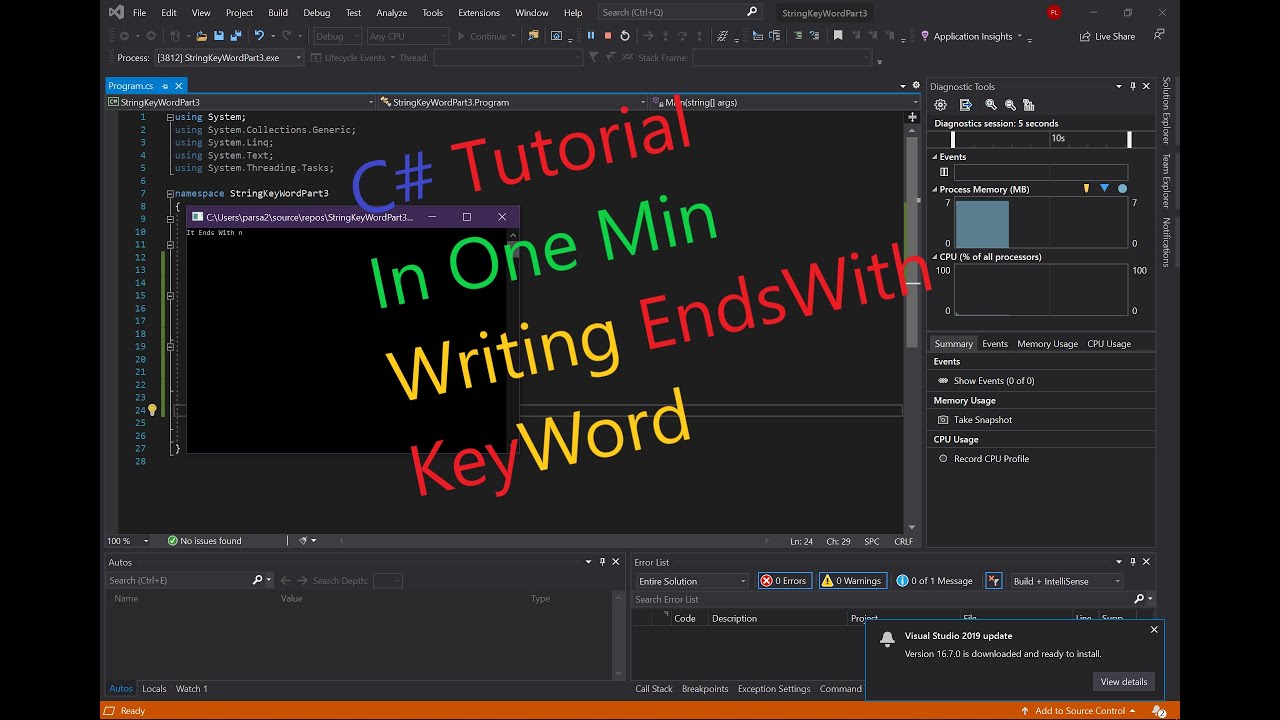Click the toolbar bookmark icon
Screen dimensions: 1280x720
coord(838,36)
